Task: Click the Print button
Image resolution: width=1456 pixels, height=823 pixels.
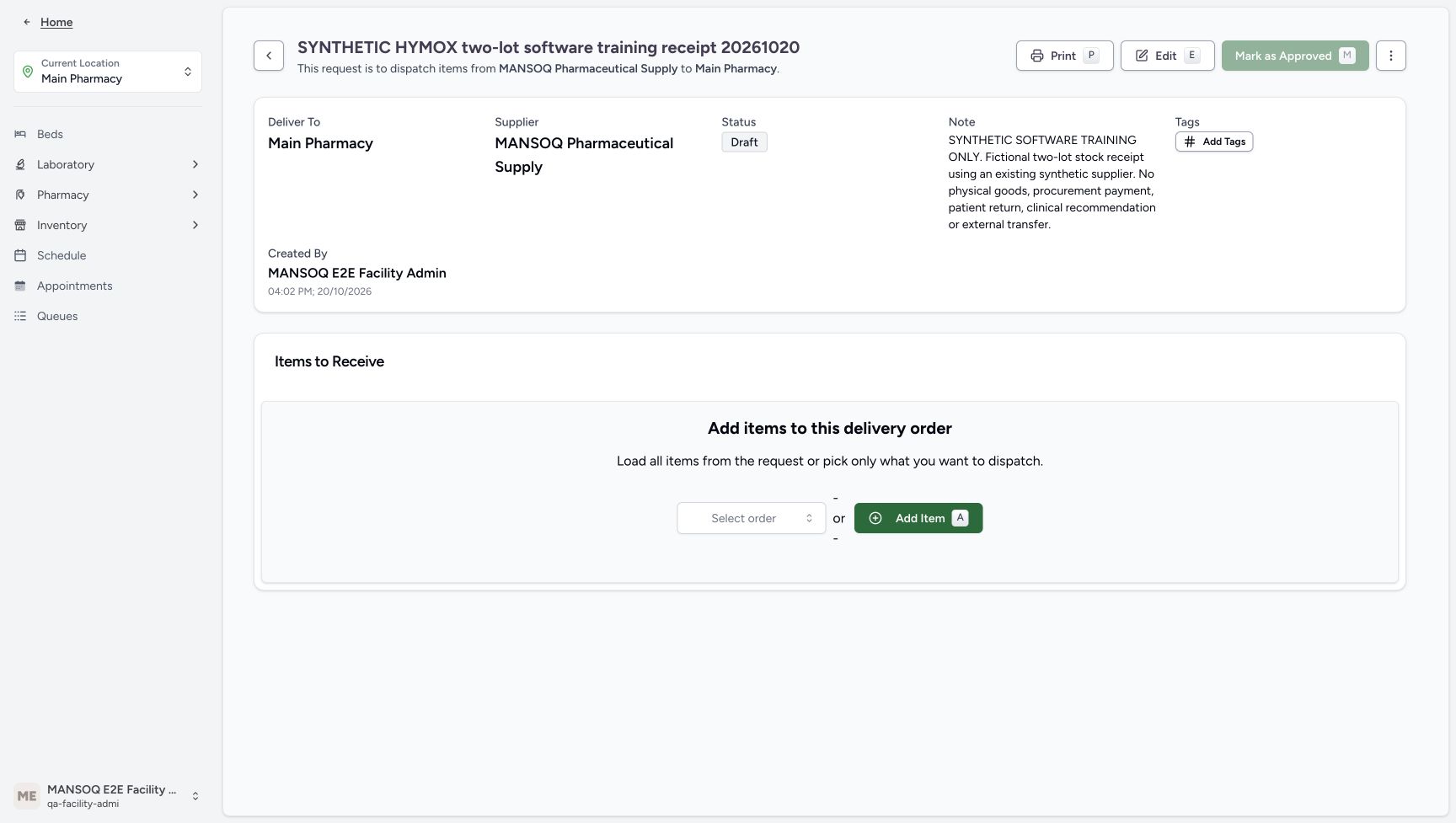Action: pos(1064,56)
